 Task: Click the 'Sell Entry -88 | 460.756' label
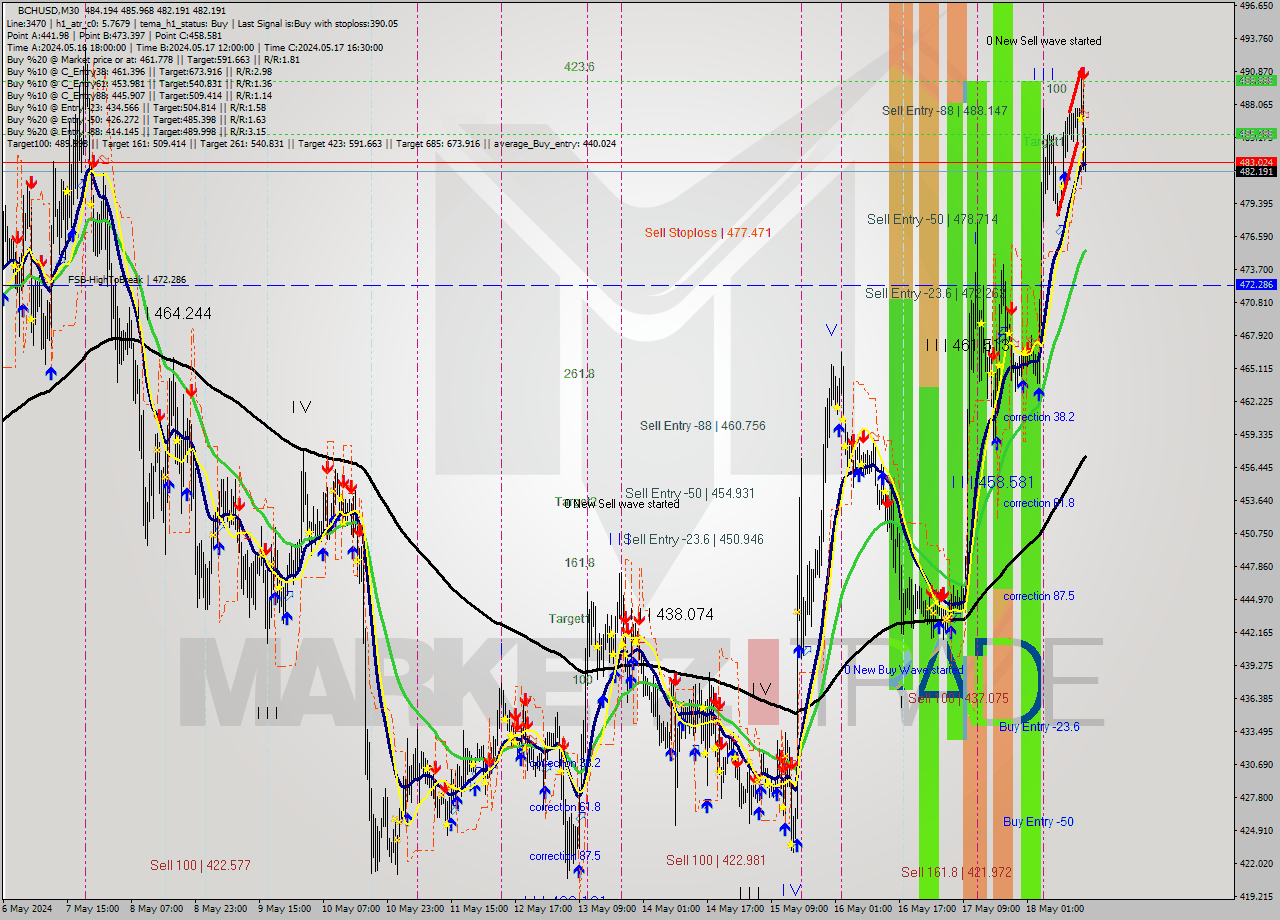pyautogui.click(x=703, y=426)
